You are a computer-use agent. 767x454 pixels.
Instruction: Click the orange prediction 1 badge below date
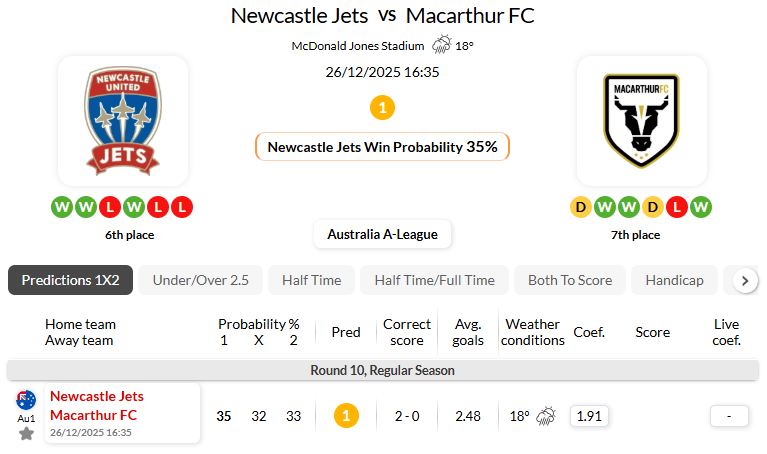pos(382,107)
